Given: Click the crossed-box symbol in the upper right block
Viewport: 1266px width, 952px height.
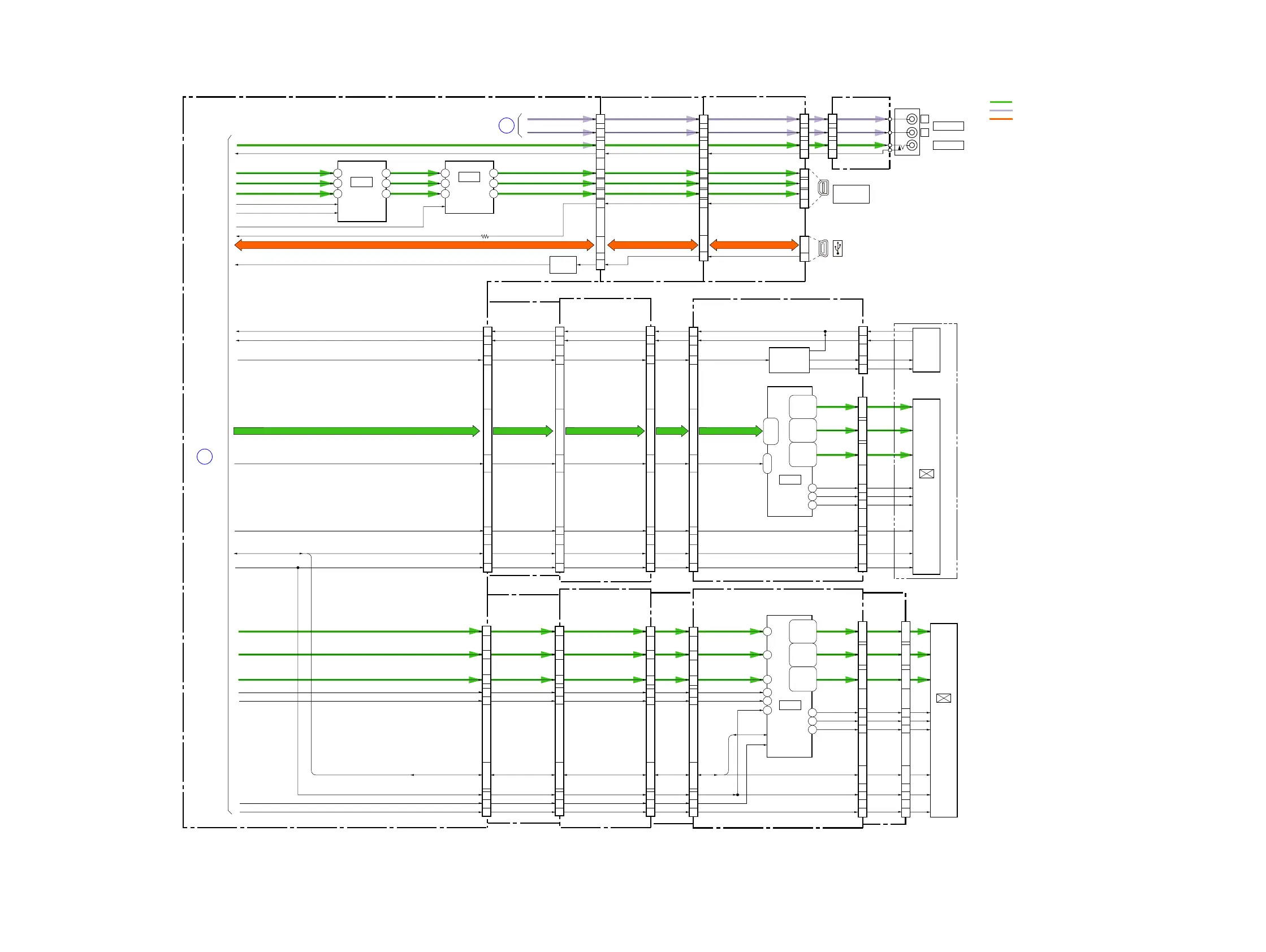Looking at the screenshot, I should 927,474.
